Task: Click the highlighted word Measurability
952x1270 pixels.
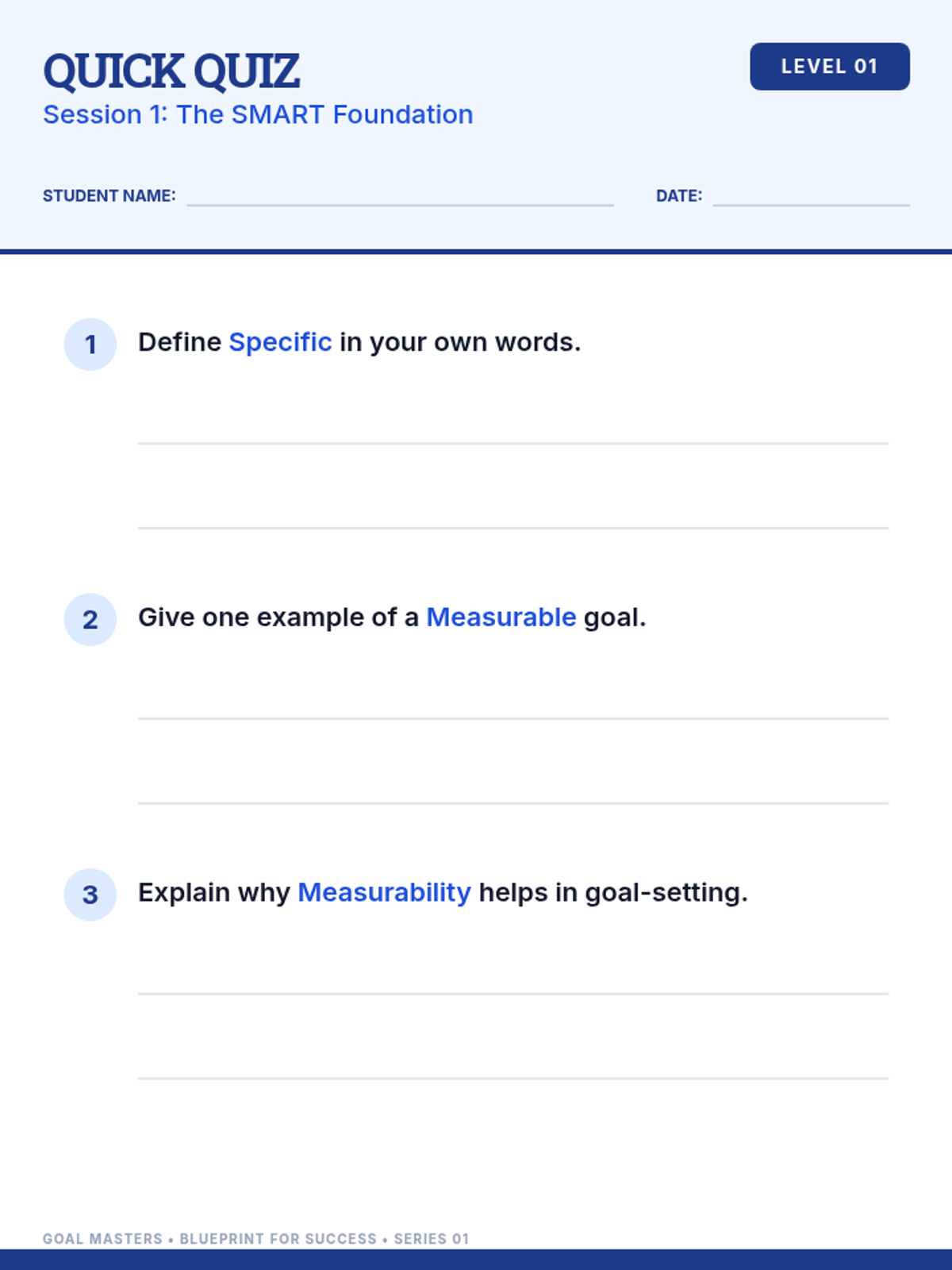Action: (384, 892)
